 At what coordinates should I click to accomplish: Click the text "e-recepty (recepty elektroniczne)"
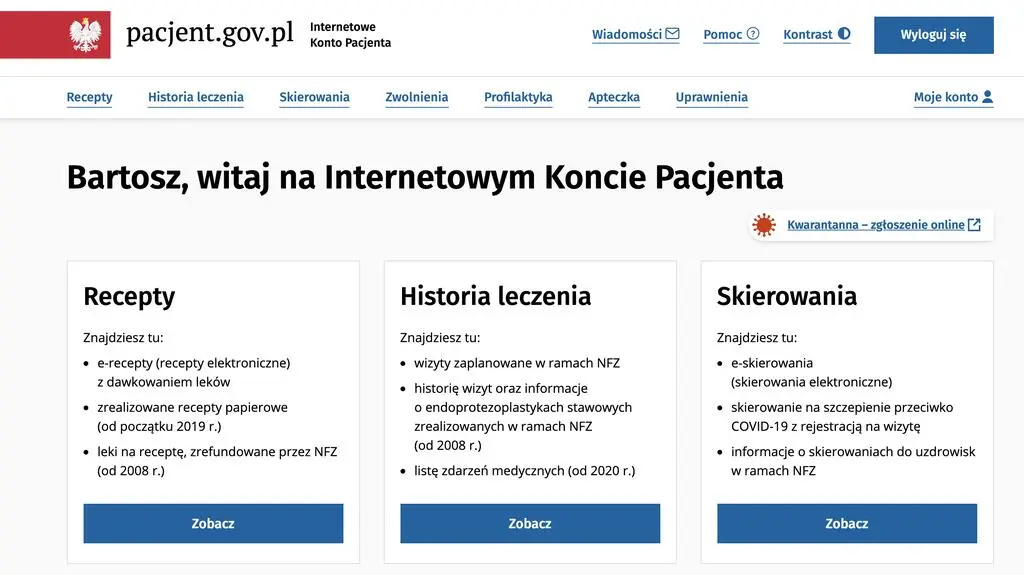point(194,363)
